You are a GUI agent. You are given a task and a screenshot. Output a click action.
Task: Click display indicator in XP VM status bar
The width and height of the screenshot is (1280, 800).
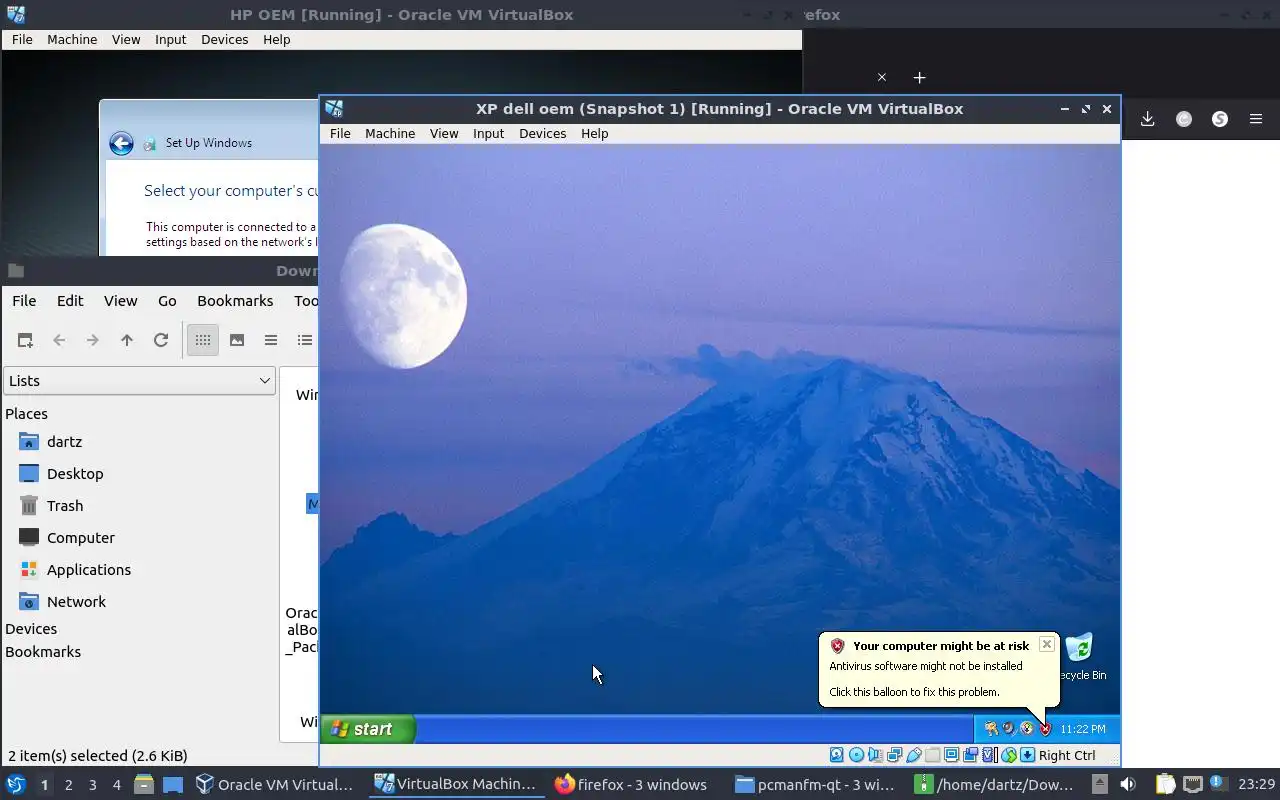[x=952, y=755]
